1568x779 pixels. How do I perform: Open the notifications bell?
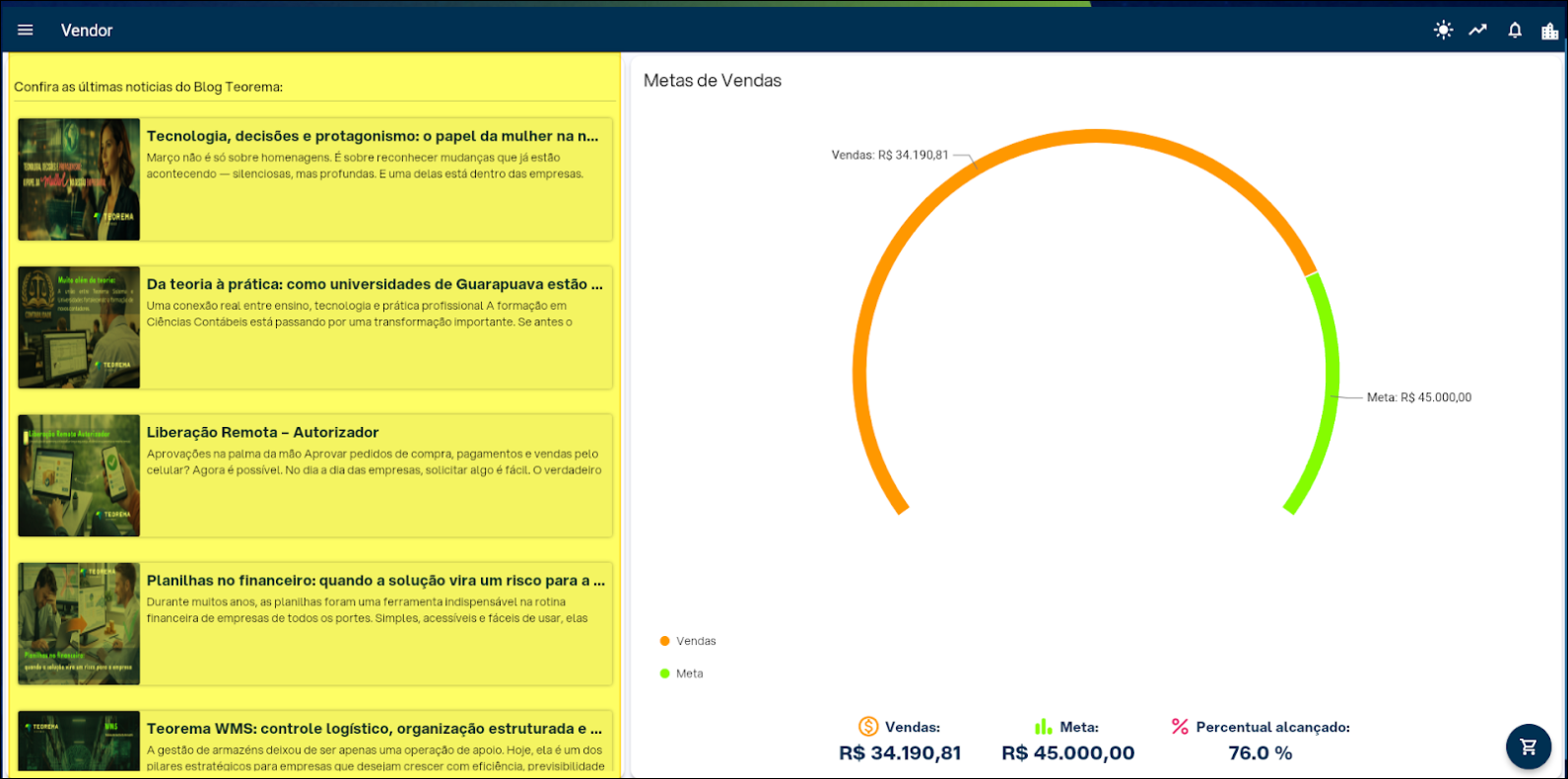(x=1515, y=31)
